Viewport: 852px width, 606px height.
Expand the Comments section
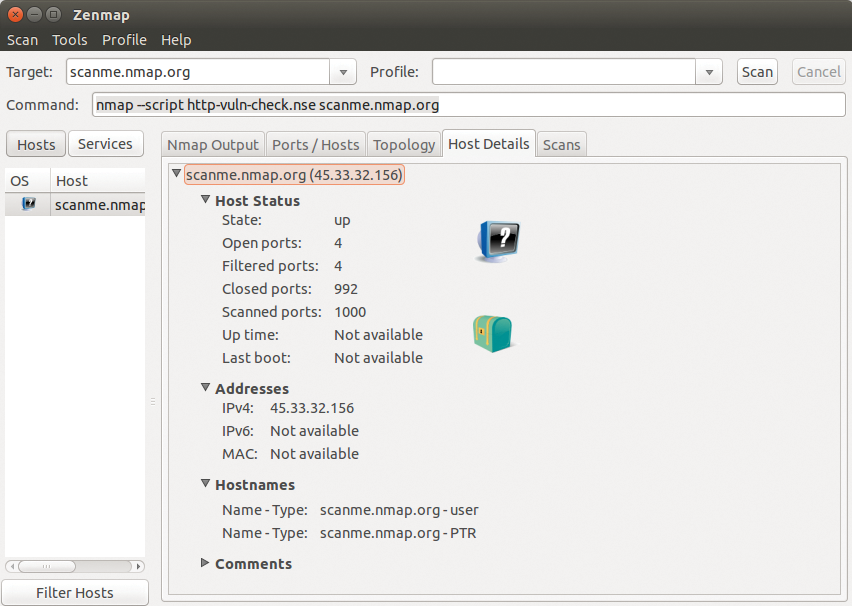click(206, 563)
